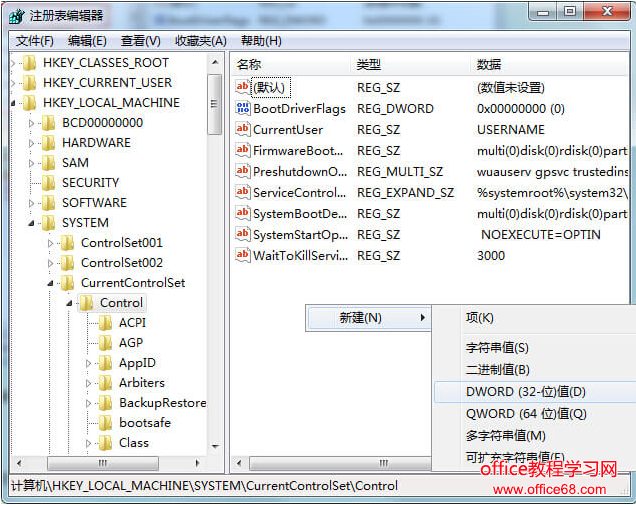
Task: Click the NOEXECUTE=OPTIN data cell
Action: 541,235
